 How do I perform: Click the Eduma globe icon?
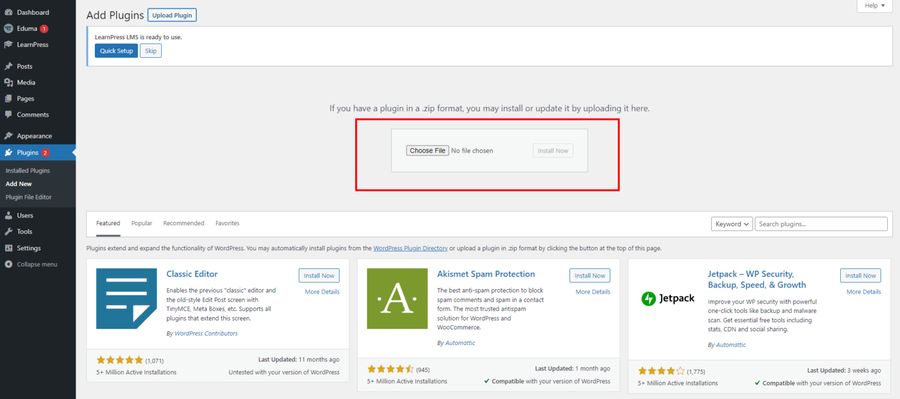8,28
